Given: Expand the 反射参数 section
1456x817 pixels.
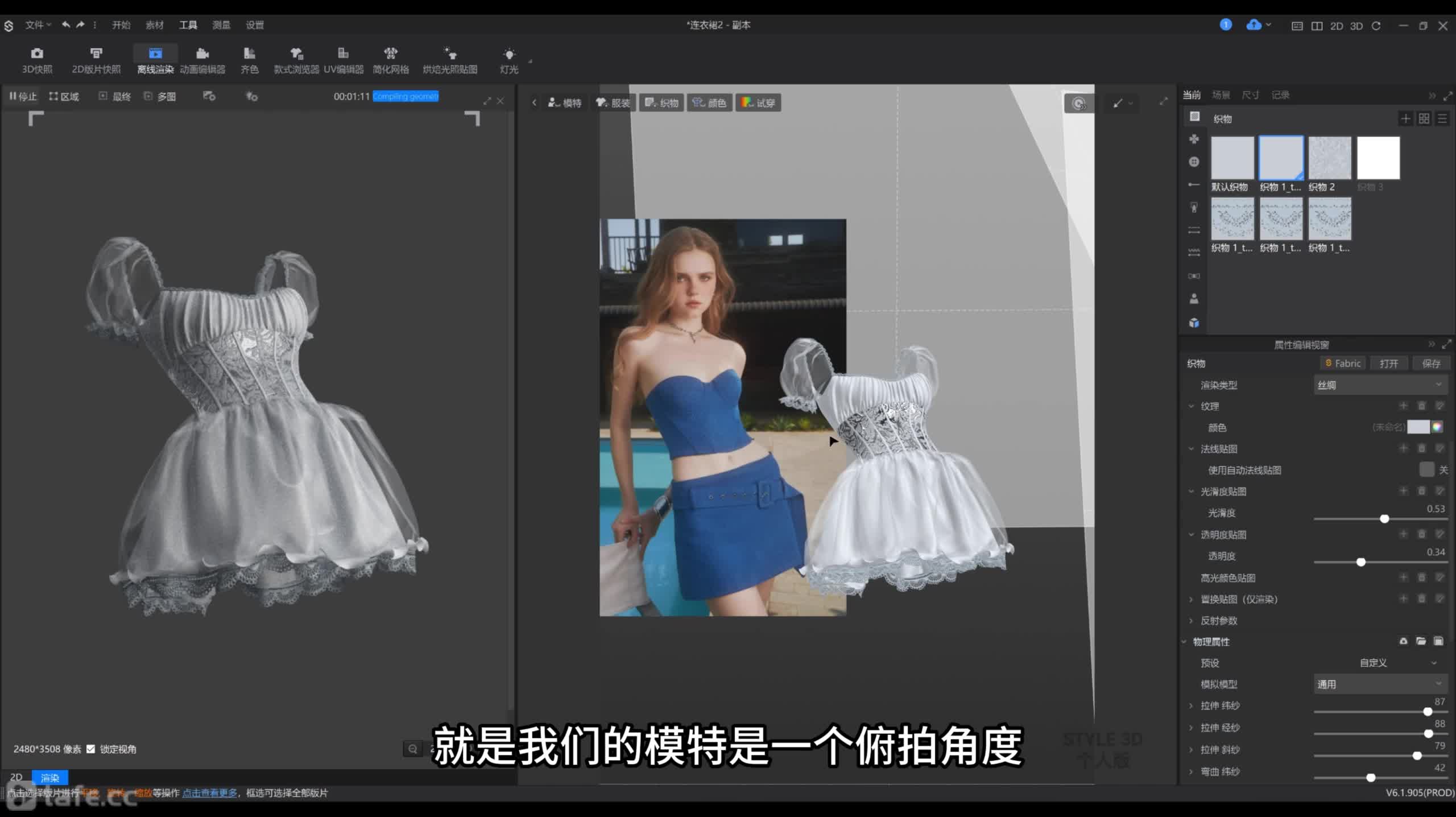Looking at the screenshot, I should click(1191, 621).
